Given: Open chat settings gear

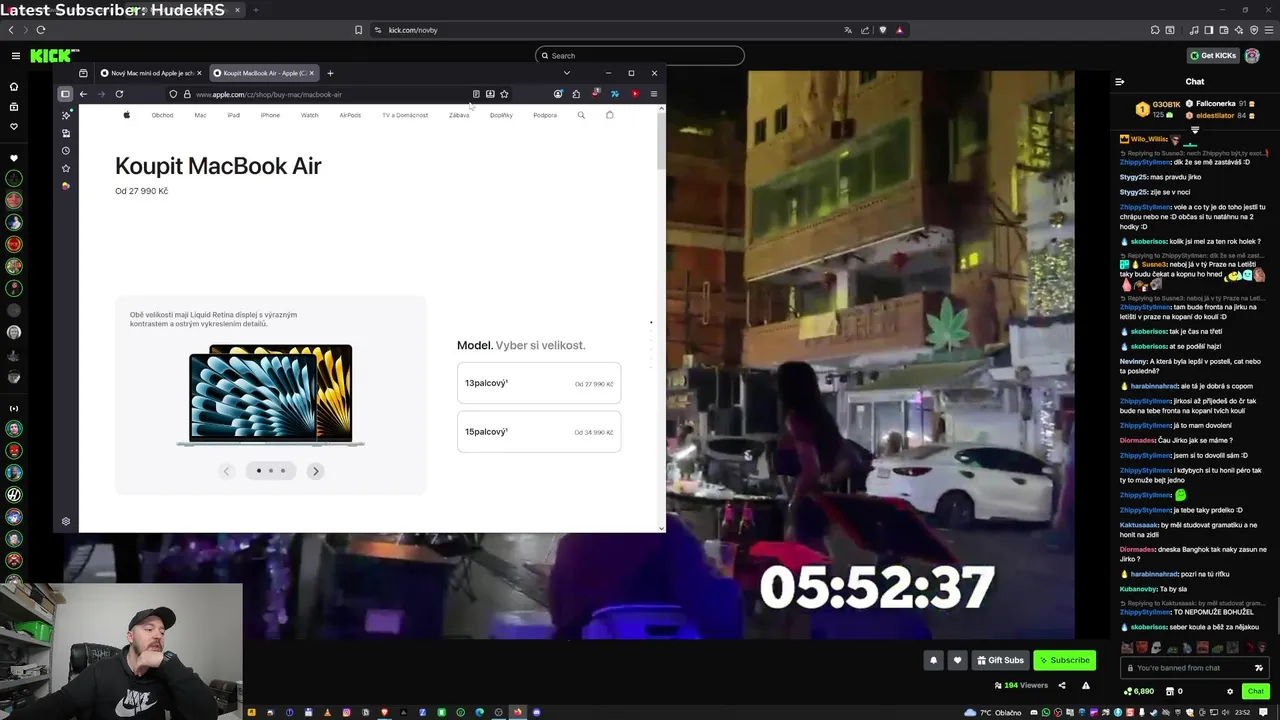Looking at the screenshot, I should (x=1230, y=691).
